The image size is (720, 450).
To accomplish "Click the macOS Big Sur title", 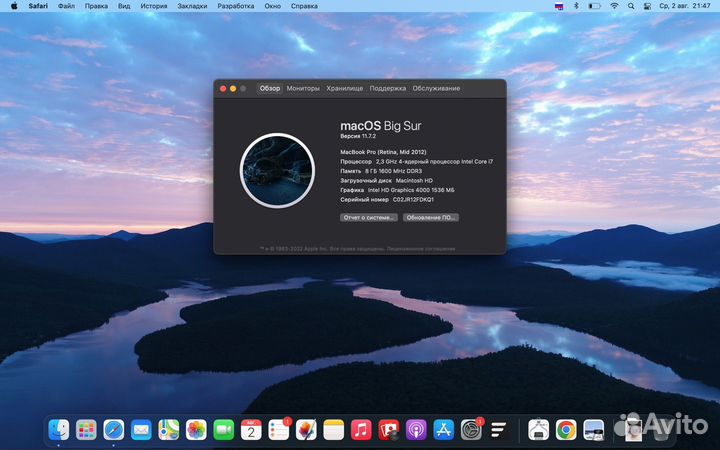I will click(381, 125).
